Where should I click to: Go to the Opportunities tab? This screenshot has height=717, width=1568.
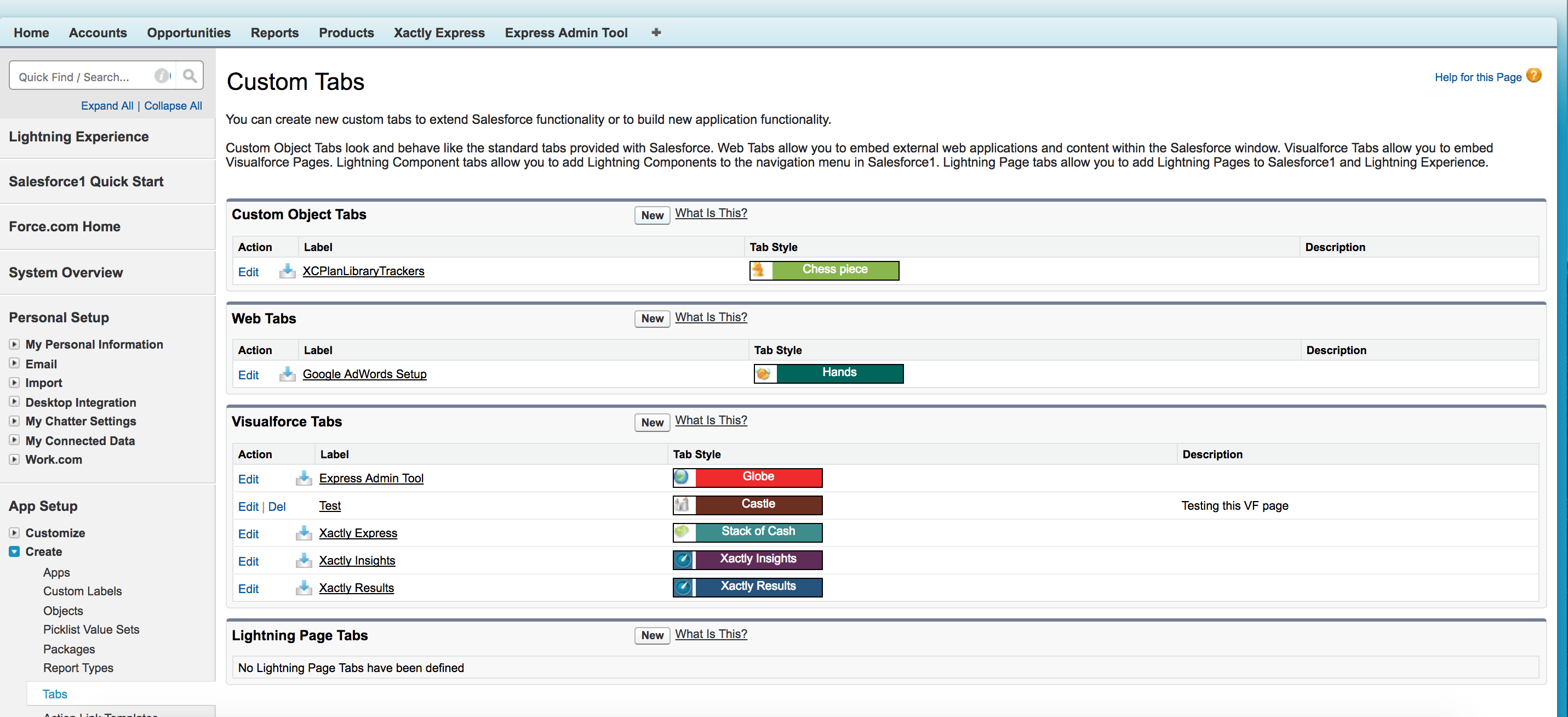tap(188, 32)
